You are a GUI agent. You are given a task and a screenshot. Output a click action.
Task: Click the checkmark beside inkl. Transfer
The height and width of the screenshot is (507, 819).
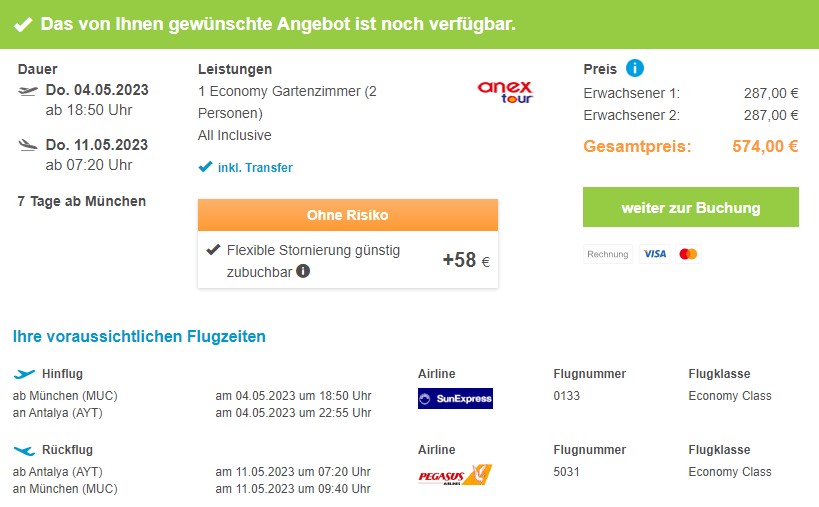point(205,167)
